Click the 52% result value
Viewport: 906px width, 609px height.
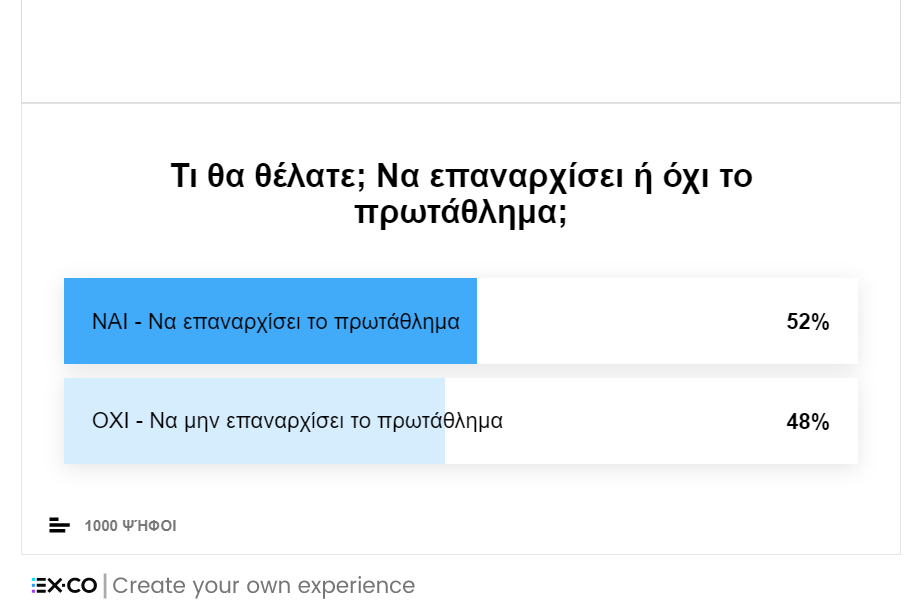[x=808, y=322]
